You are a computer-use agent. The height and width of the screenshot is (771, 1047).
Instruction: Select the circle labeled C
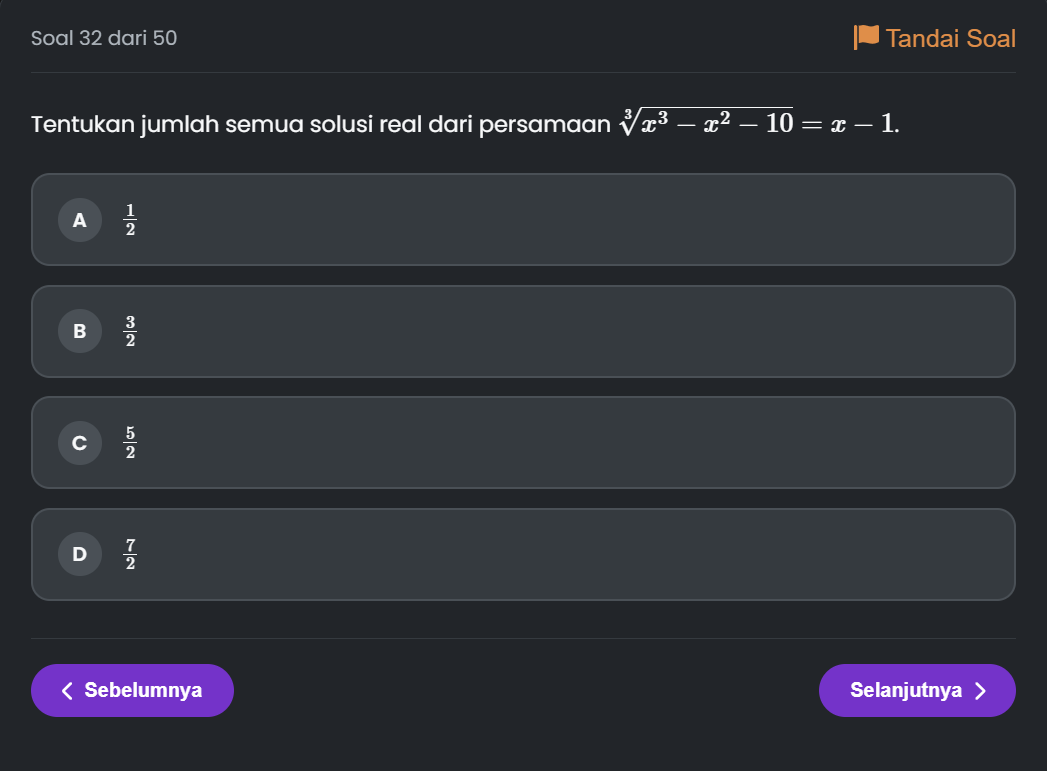tap(79, 443)
